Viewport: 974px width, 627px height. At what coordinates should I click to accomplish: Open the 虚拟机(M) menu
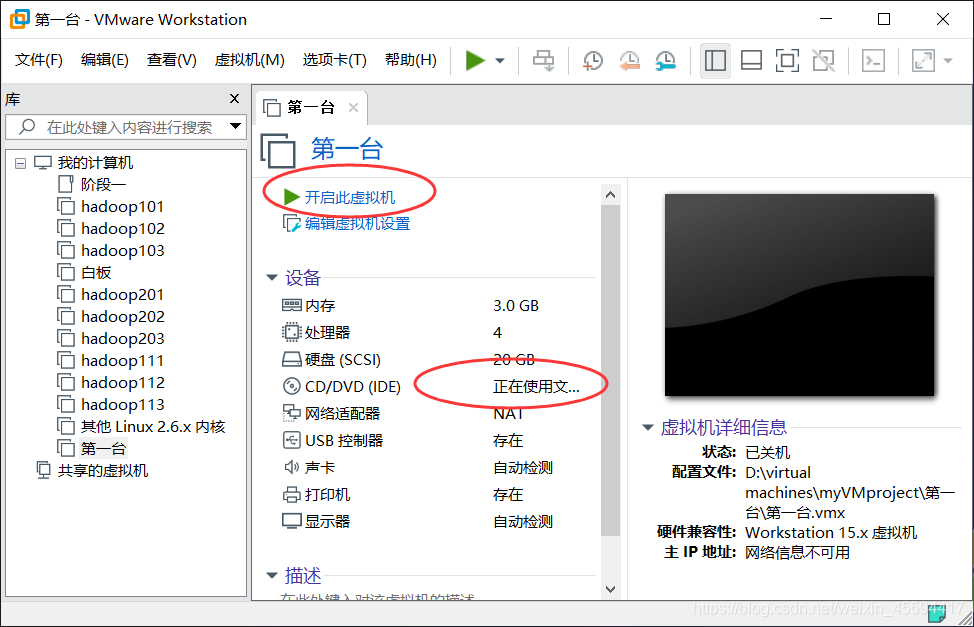(x=250, y=60)
